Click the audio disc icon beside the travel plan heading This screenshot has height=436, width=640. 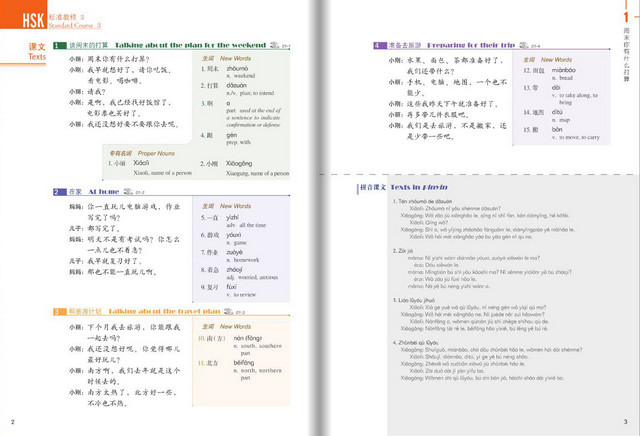point(229,311)
